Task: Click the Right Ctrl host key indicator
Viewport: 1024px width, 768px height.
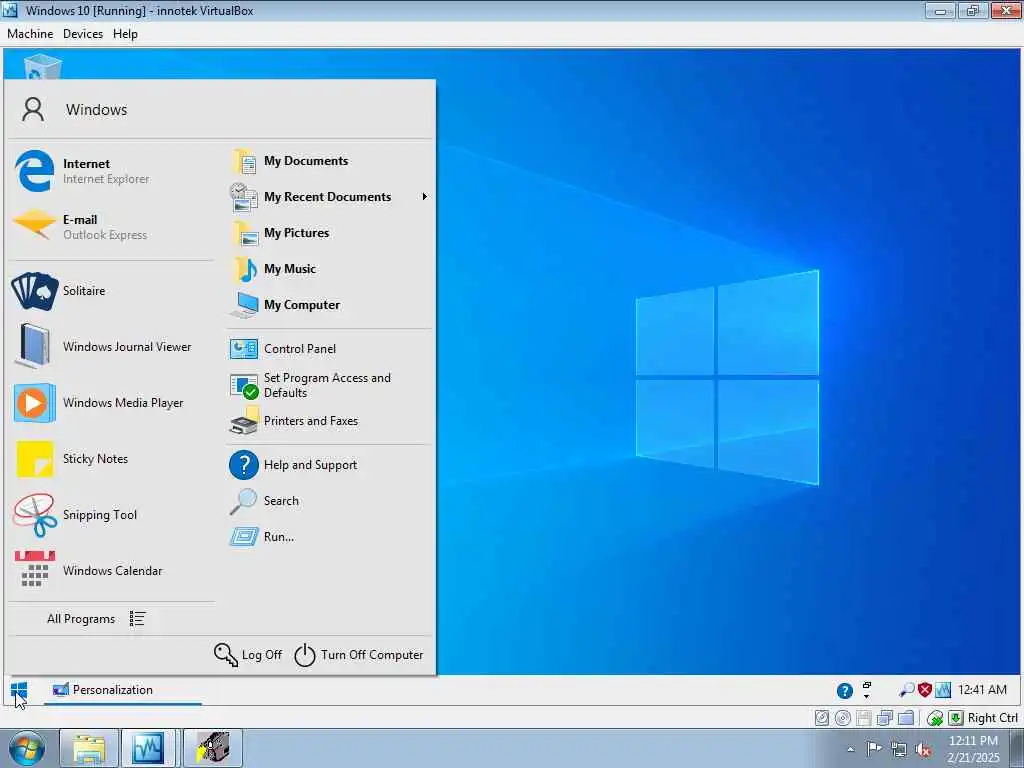Action: 993,718
